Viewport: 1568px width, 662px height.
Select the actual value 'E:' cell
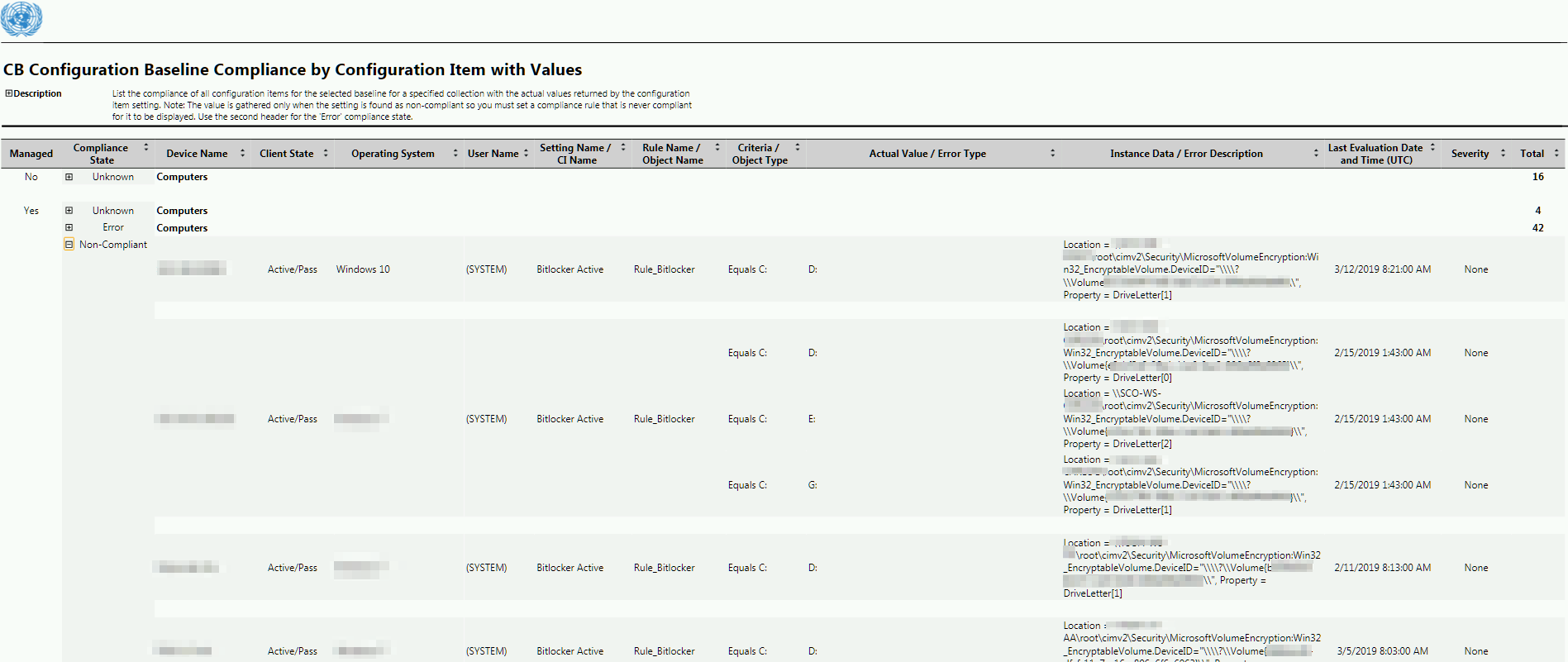812,419
